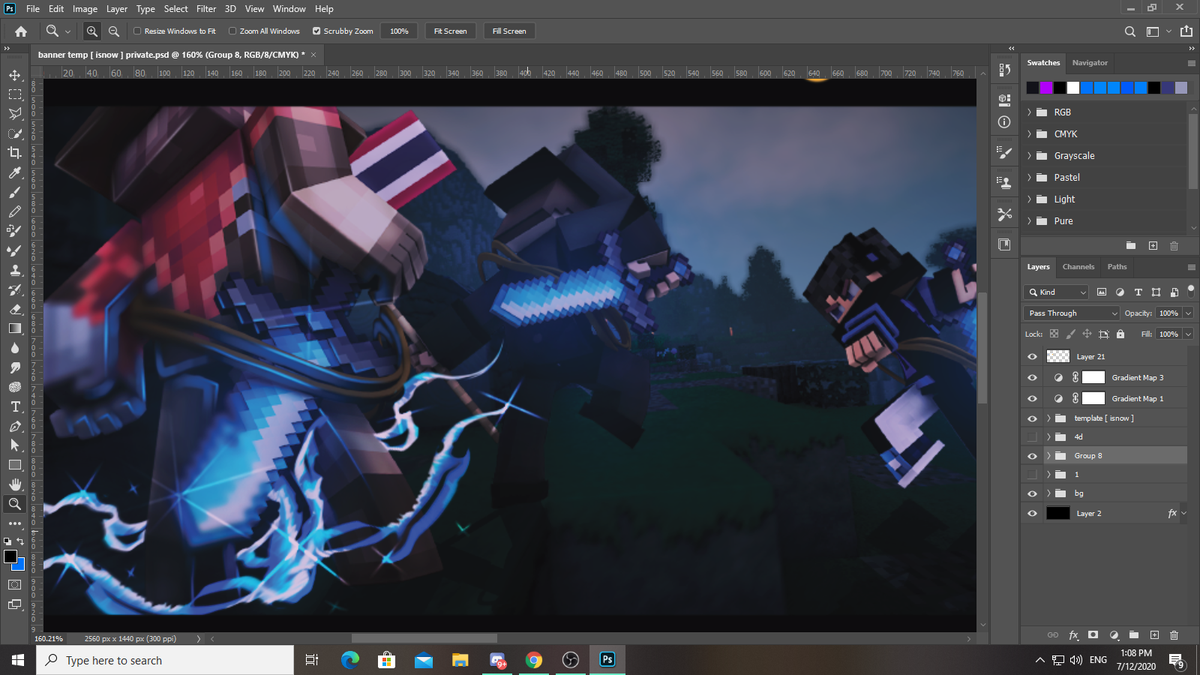Select the Polygonal Lasso tool
Screen dimensions: 1200x675
[x=15, y=114]
